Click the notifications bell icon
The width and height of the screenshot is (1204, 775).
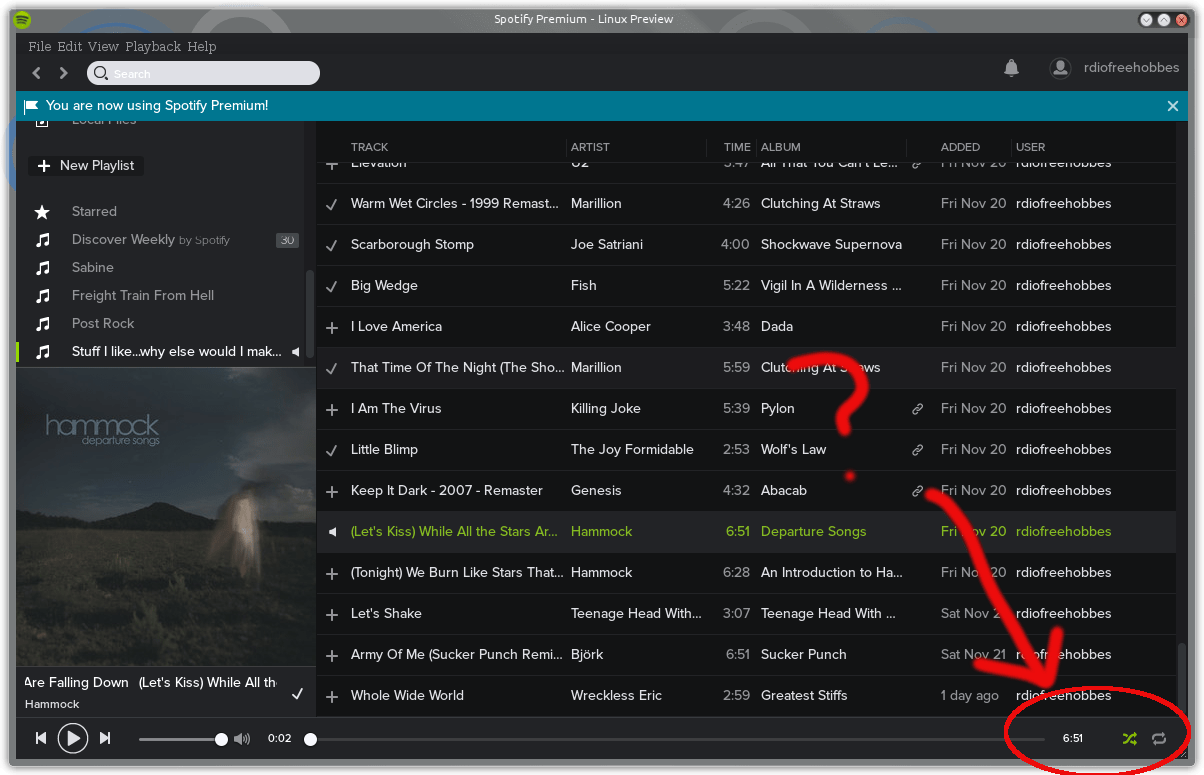point(1011,68)
